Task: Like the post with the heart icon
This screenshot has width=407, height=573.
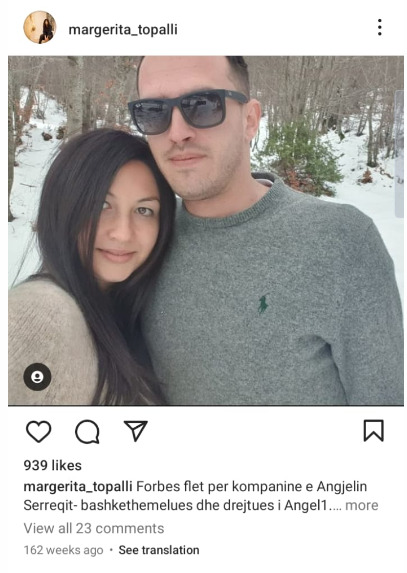Action: [38, 431]
